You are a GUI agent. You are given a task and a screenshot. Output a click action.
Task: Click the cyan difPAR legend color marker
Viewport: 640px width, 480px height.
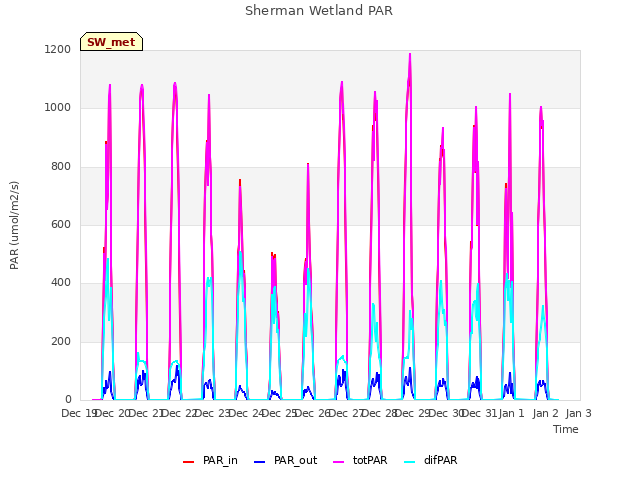point(409,462)
